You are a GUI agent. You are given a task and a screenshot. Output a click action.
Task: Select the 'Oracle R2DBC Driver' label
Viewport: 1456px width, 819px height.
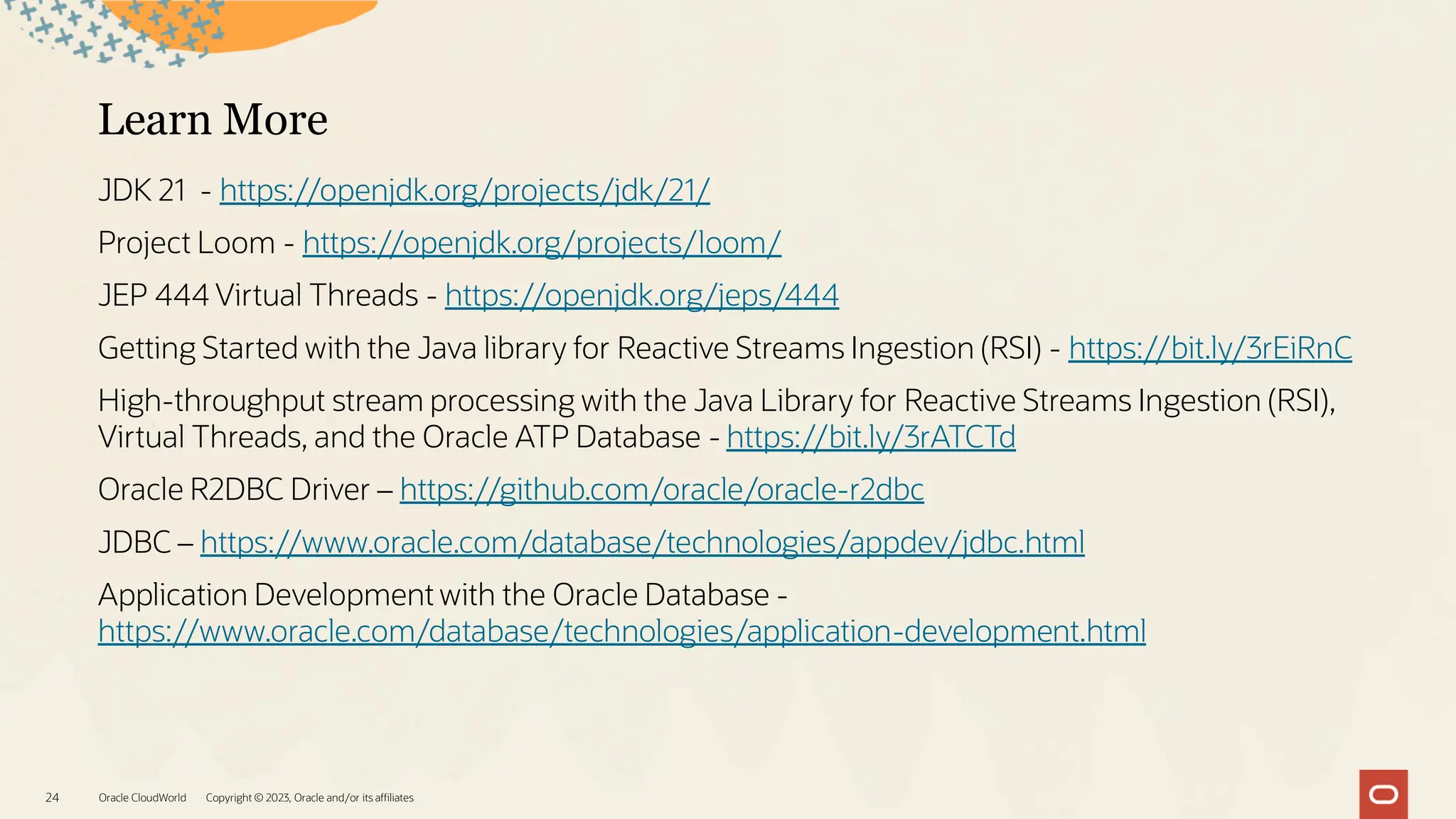point(234,490)
